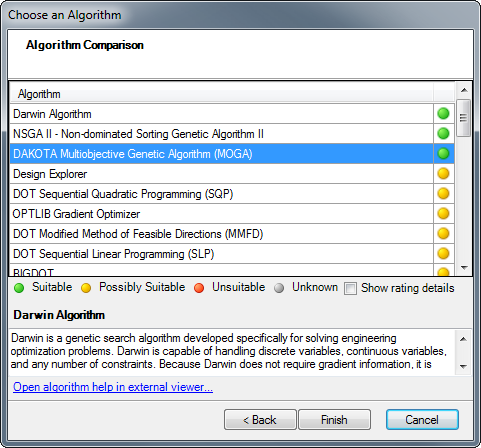The height and width of the screenshot is (448, 481).
Task: Click the description box scroll down arrow
Action: pos(463,366)
